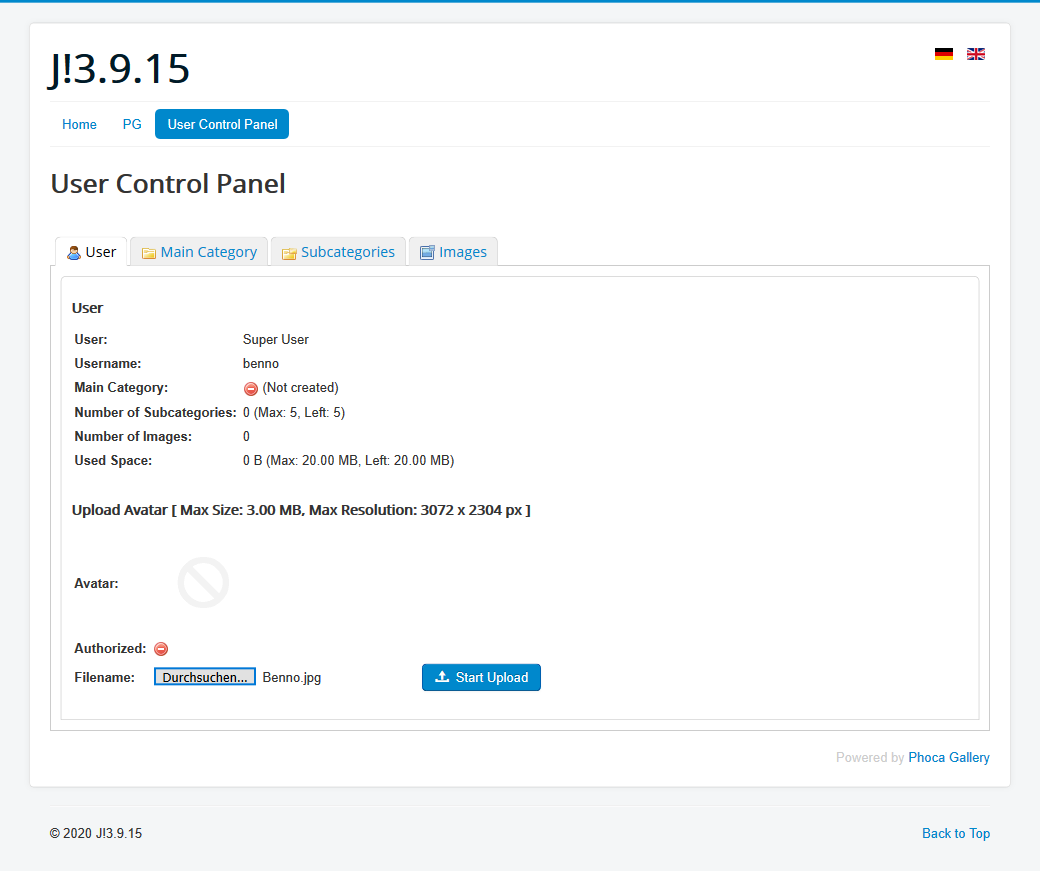Switch site language to English flag
This screenshot has height=871, width=1040.
tap(975, 54)
